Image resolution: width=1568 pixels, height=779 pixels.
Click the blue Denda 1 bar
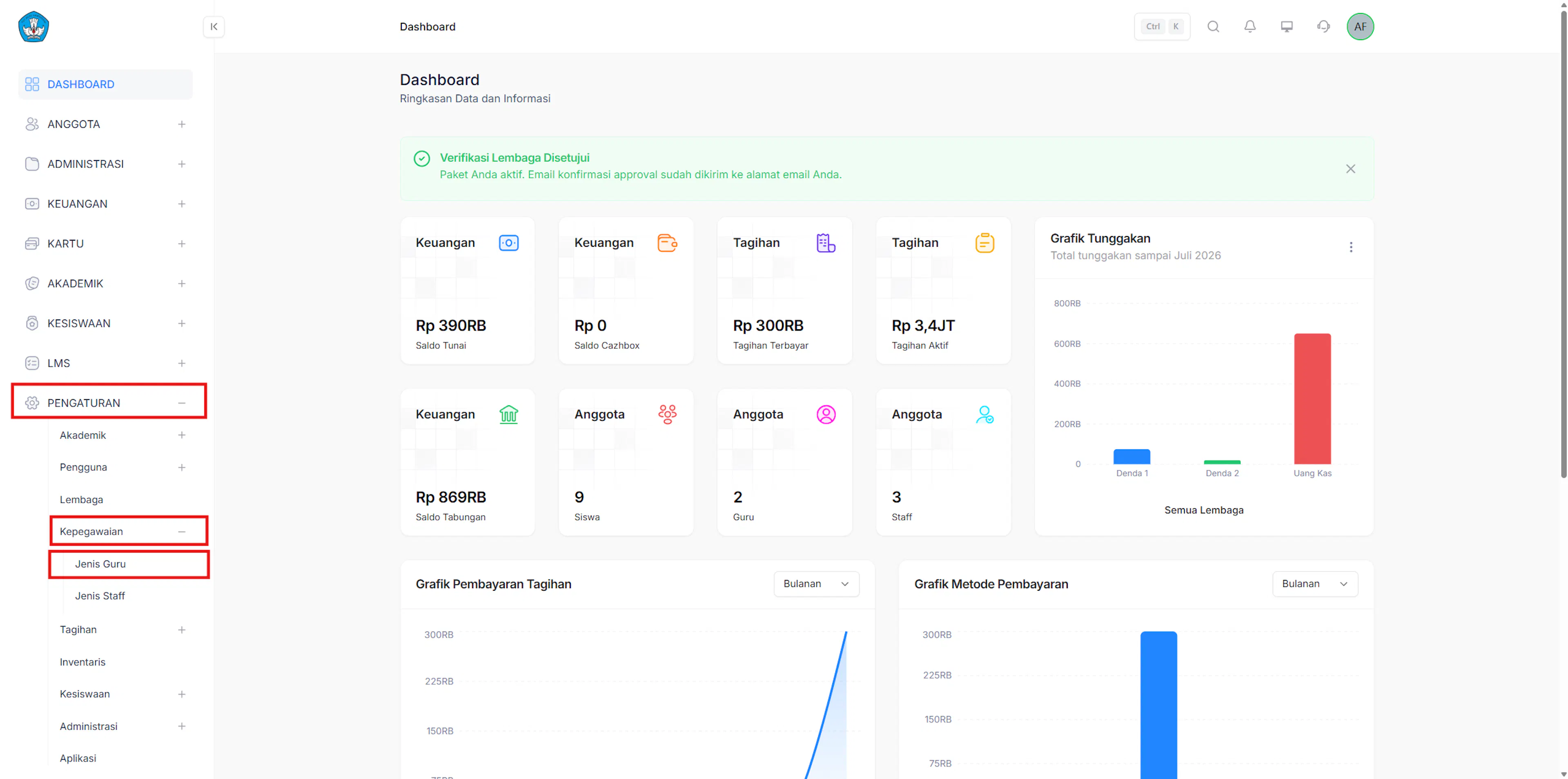coord(1131,457)
